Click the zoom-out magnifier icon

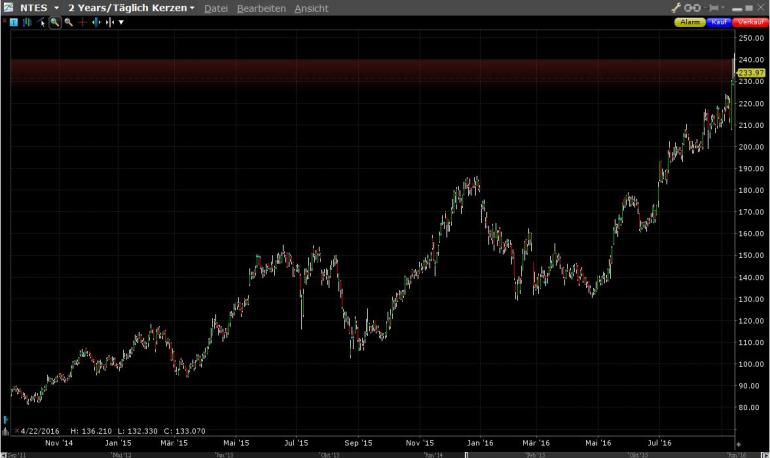point(69,22)
